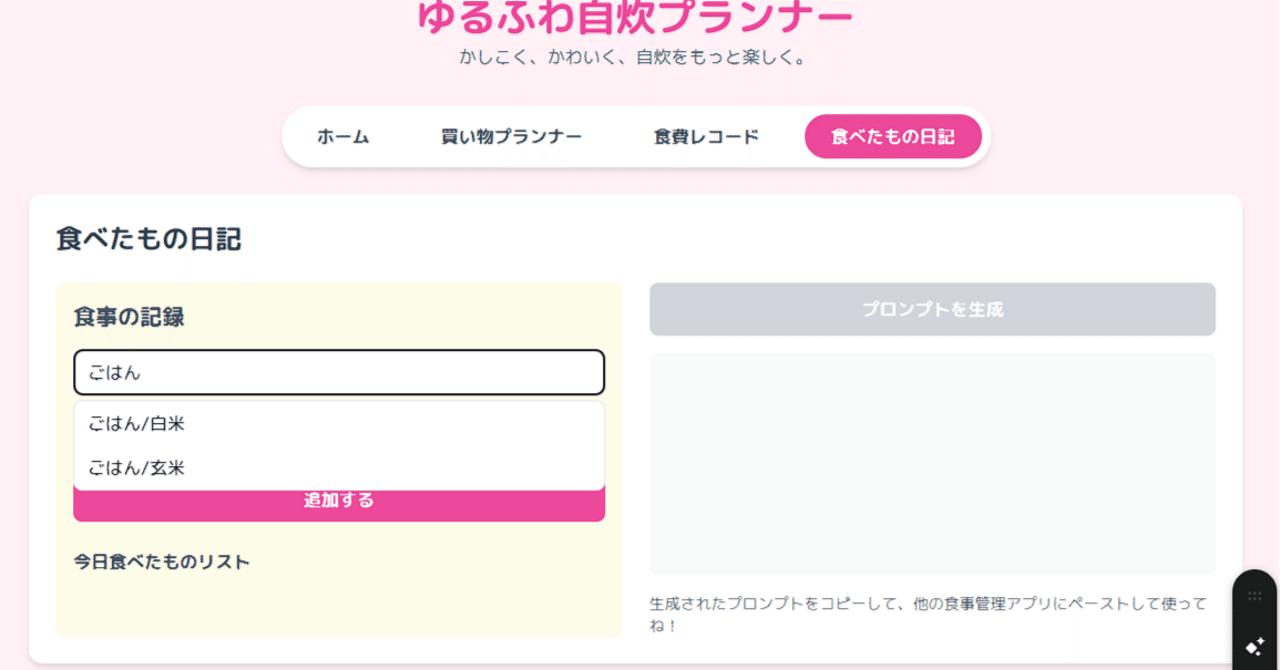Click inside the empty generated prompt box

click(932, 463)
